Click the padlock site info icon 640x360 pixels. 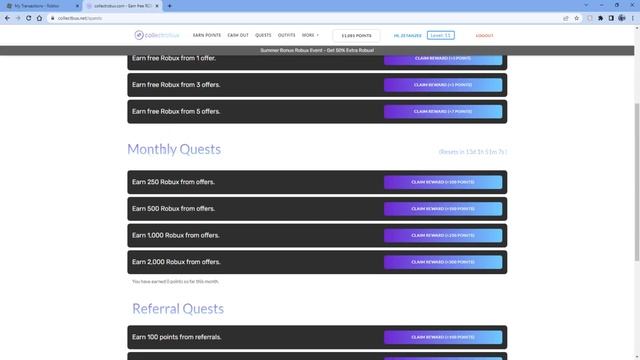53,18
